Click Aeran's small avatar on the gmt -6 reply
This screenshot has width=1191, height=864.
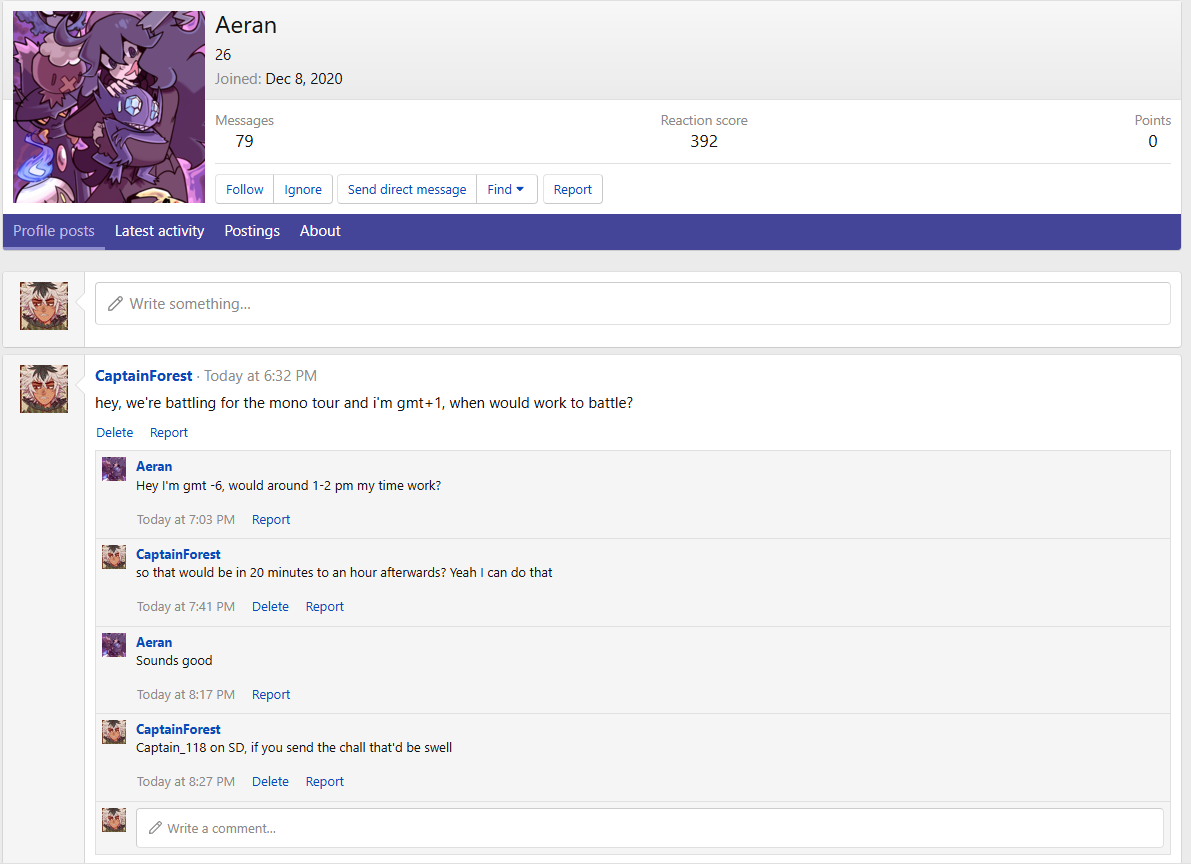click(x=114, y=469)
